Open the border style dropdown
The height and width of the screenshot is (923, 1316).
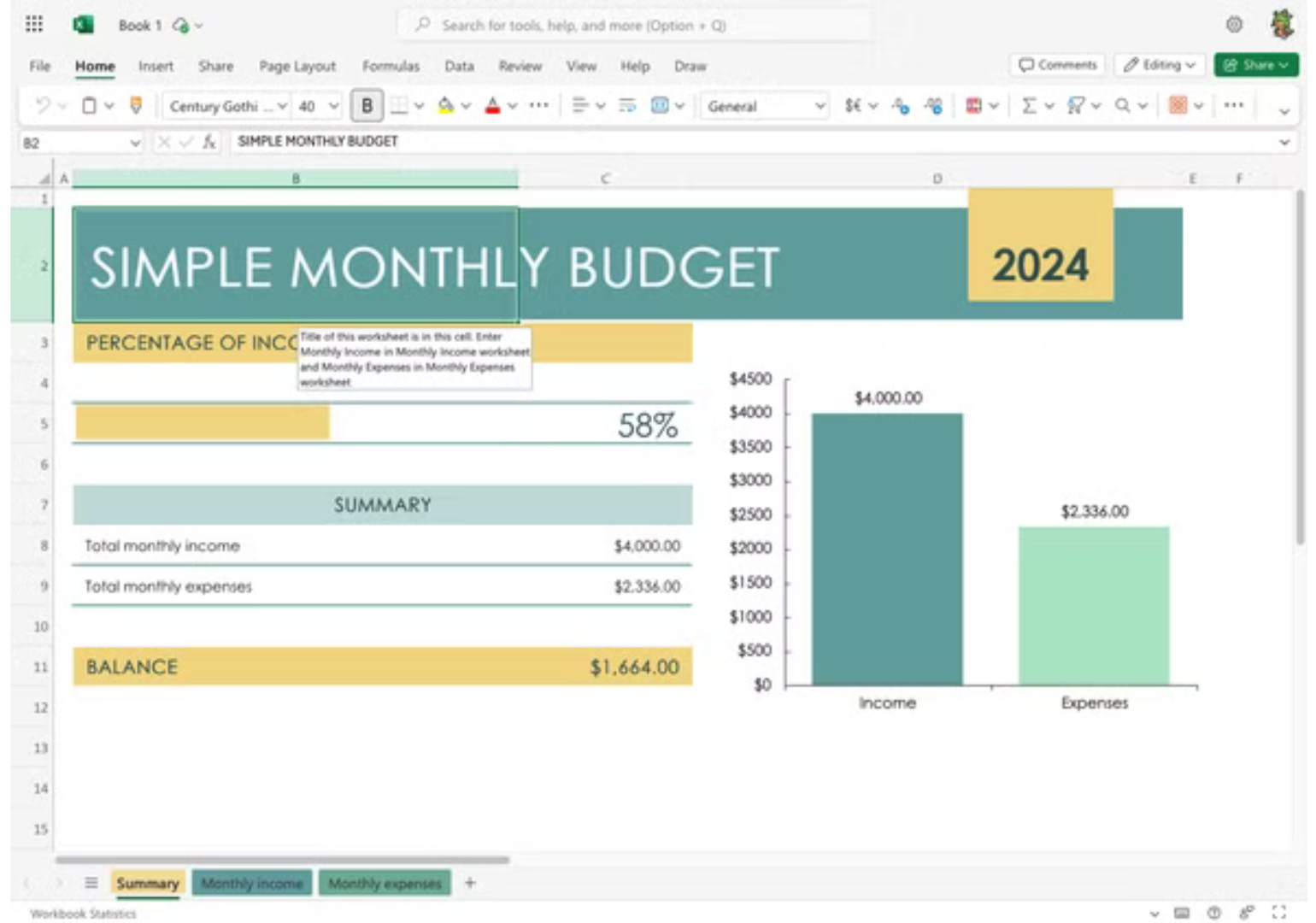[417, 107]
